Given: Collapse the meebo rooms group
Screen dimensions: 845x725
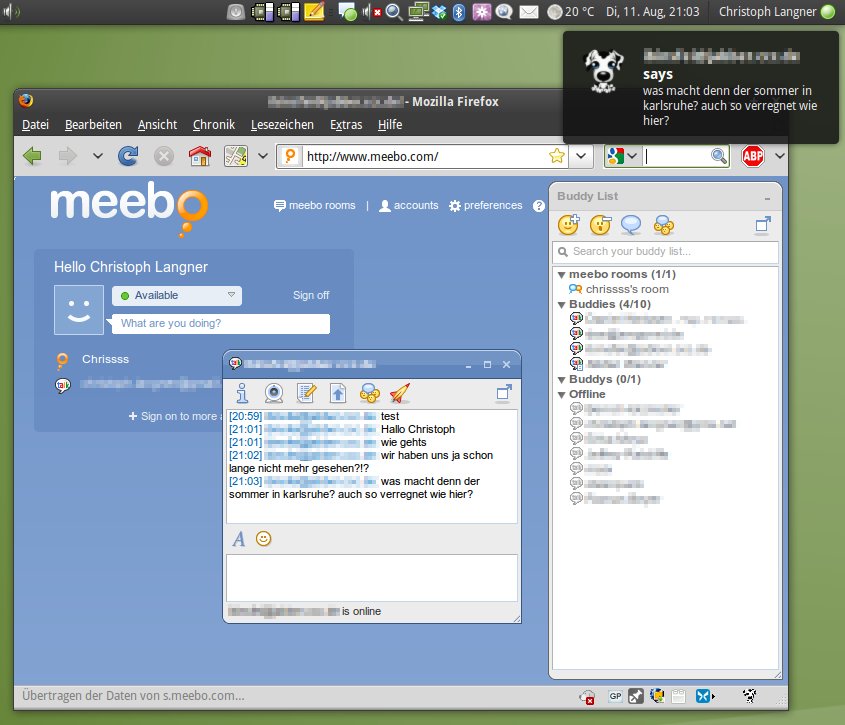Looking at the screenshot, I should coord(562,275).
